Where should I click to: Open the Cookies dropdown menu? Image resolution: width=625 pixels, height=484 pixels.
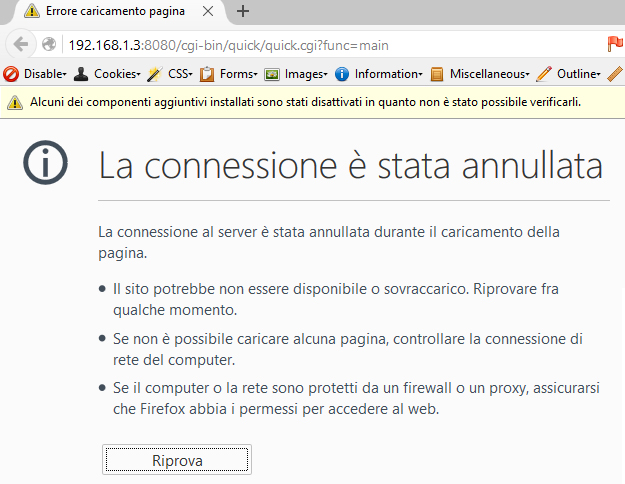click(x=116, y=74)
